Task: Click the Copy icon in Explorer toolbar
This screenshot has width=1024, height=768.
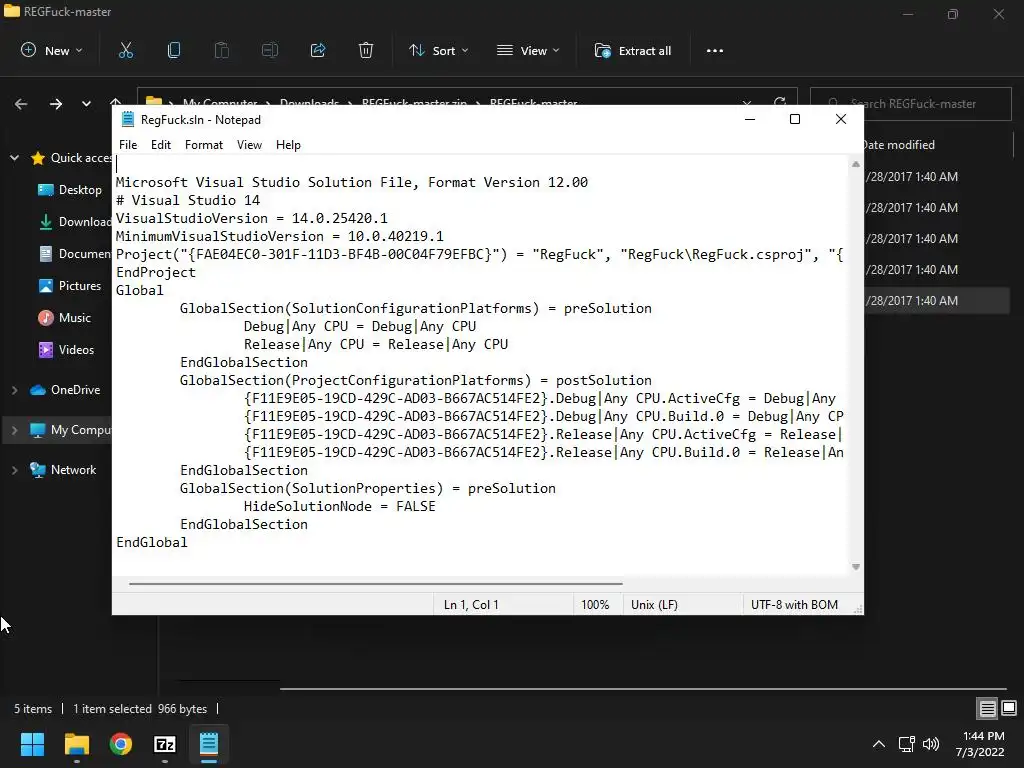Action: point(174,50)
